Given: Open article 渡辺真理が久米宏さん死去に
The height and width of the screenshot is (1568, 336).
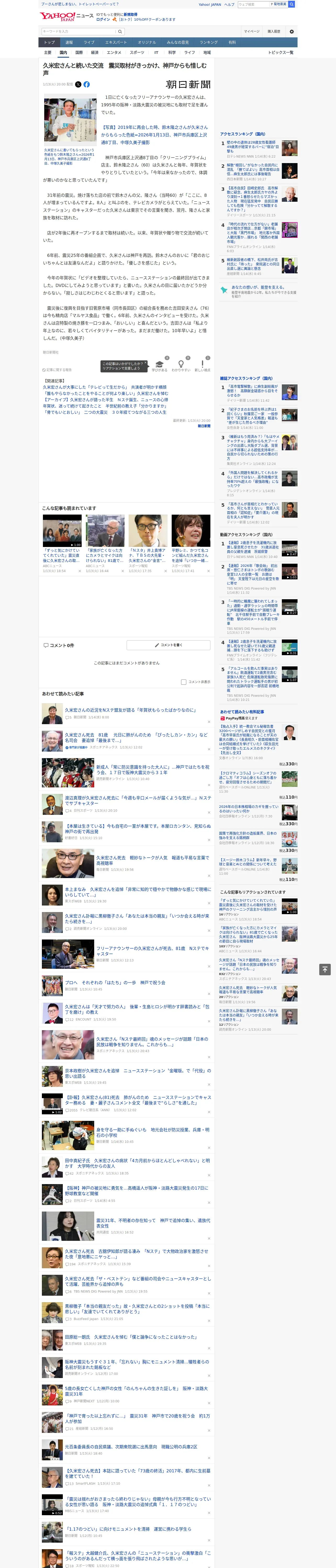Looking at the screenshot, I should (138, 800).
